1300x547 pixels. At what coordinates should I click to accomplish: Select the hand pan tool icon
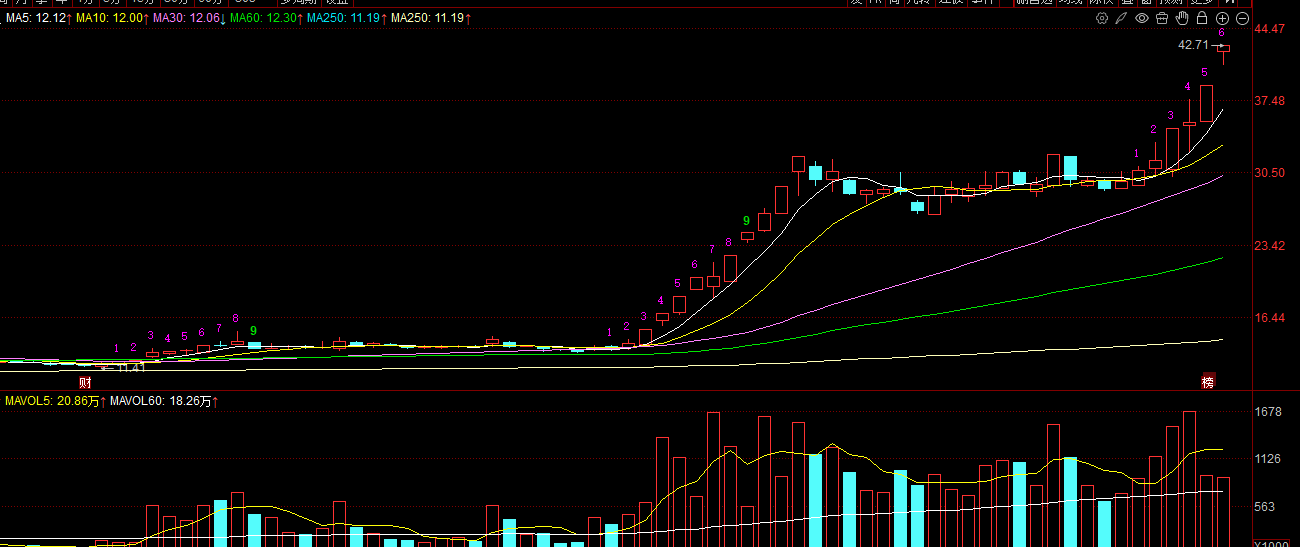(1182, 18)
